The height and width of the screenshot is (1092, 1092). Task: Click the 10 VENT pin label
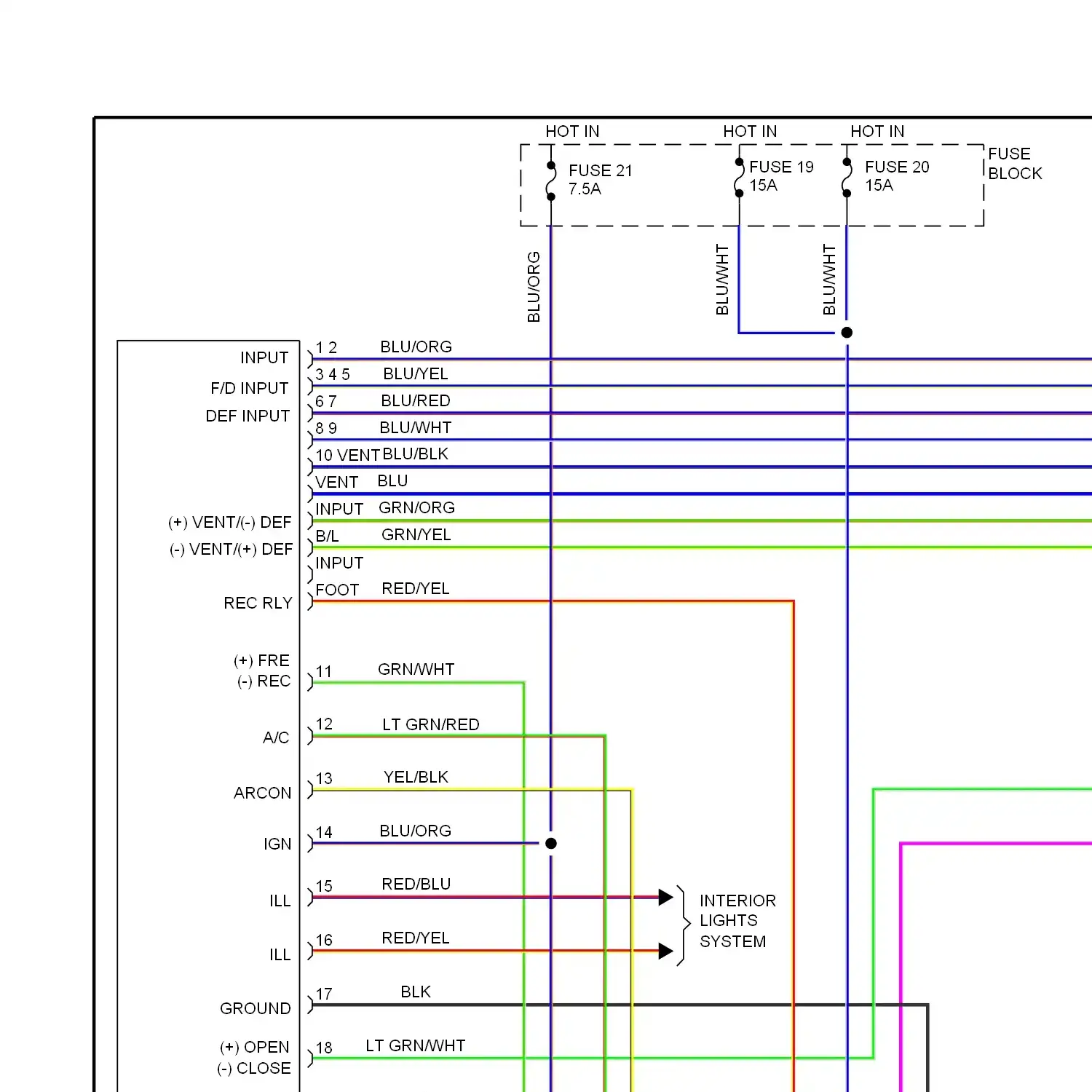(347, 455)
